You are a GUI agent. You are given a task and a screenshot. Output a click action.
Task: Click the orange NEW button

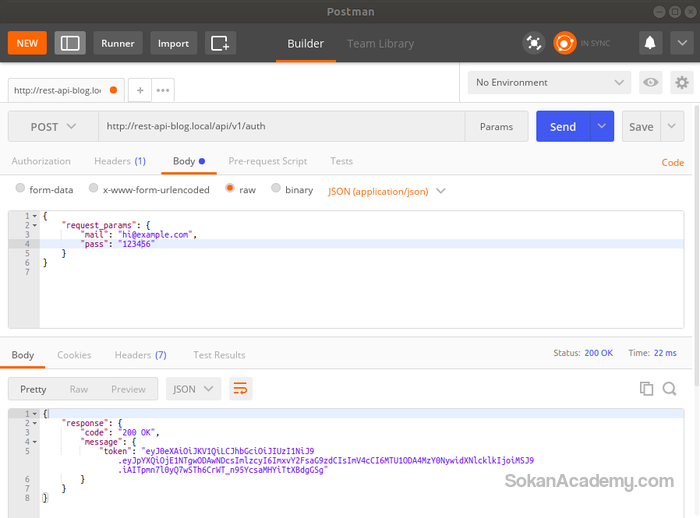point(27,43)
